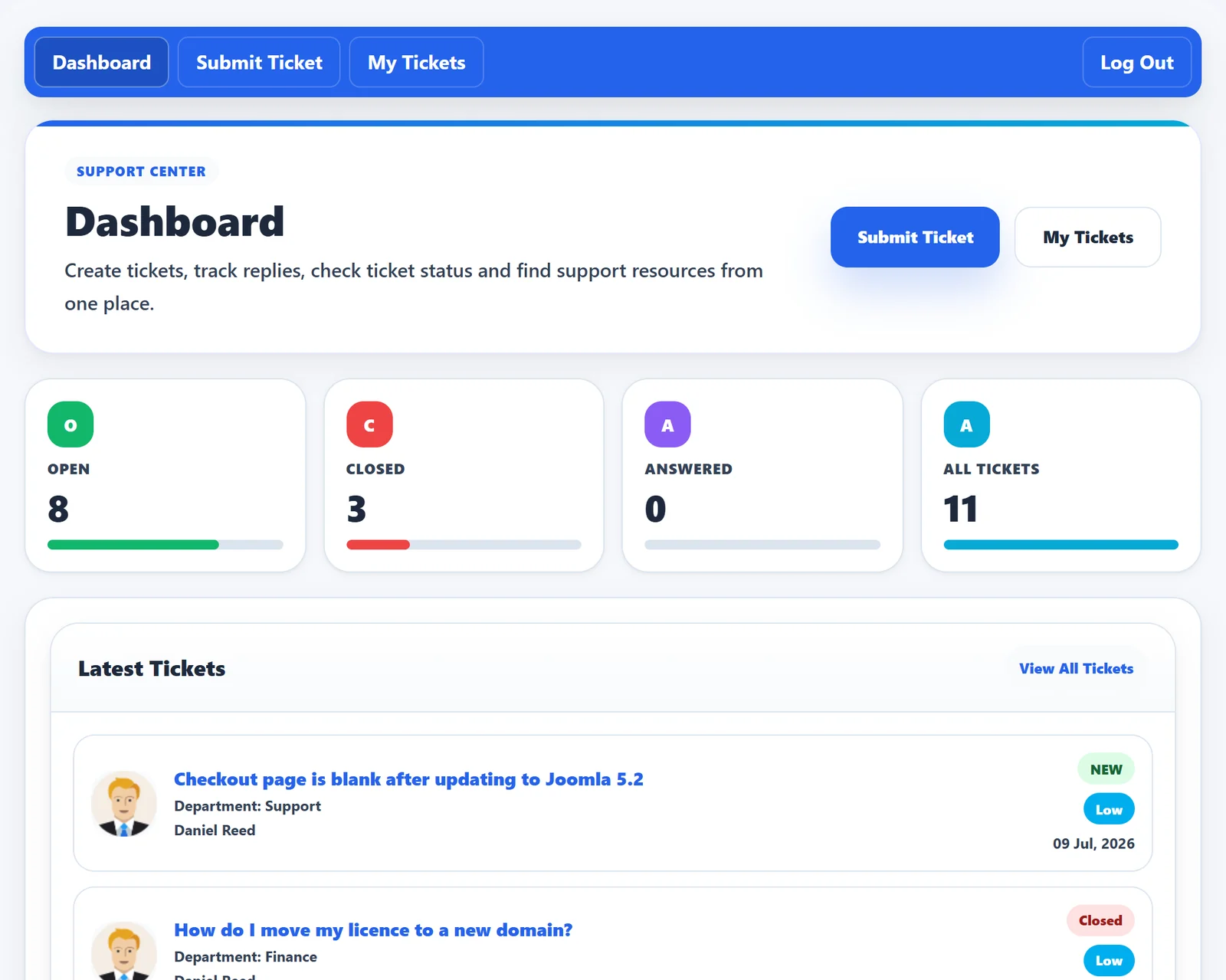Click the Low priority badge on licence ticket
Viewport: 1226px width, 980px height.
[x=1109, y=960]
